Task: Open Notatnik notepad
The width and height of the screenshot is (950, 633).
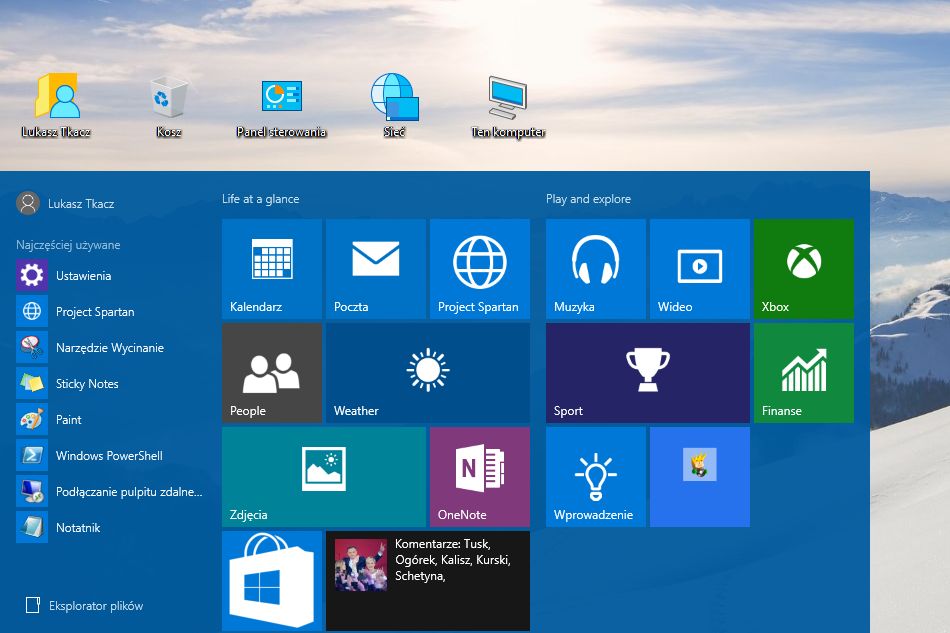Action: pyautogui.click(x=109, y=528)
